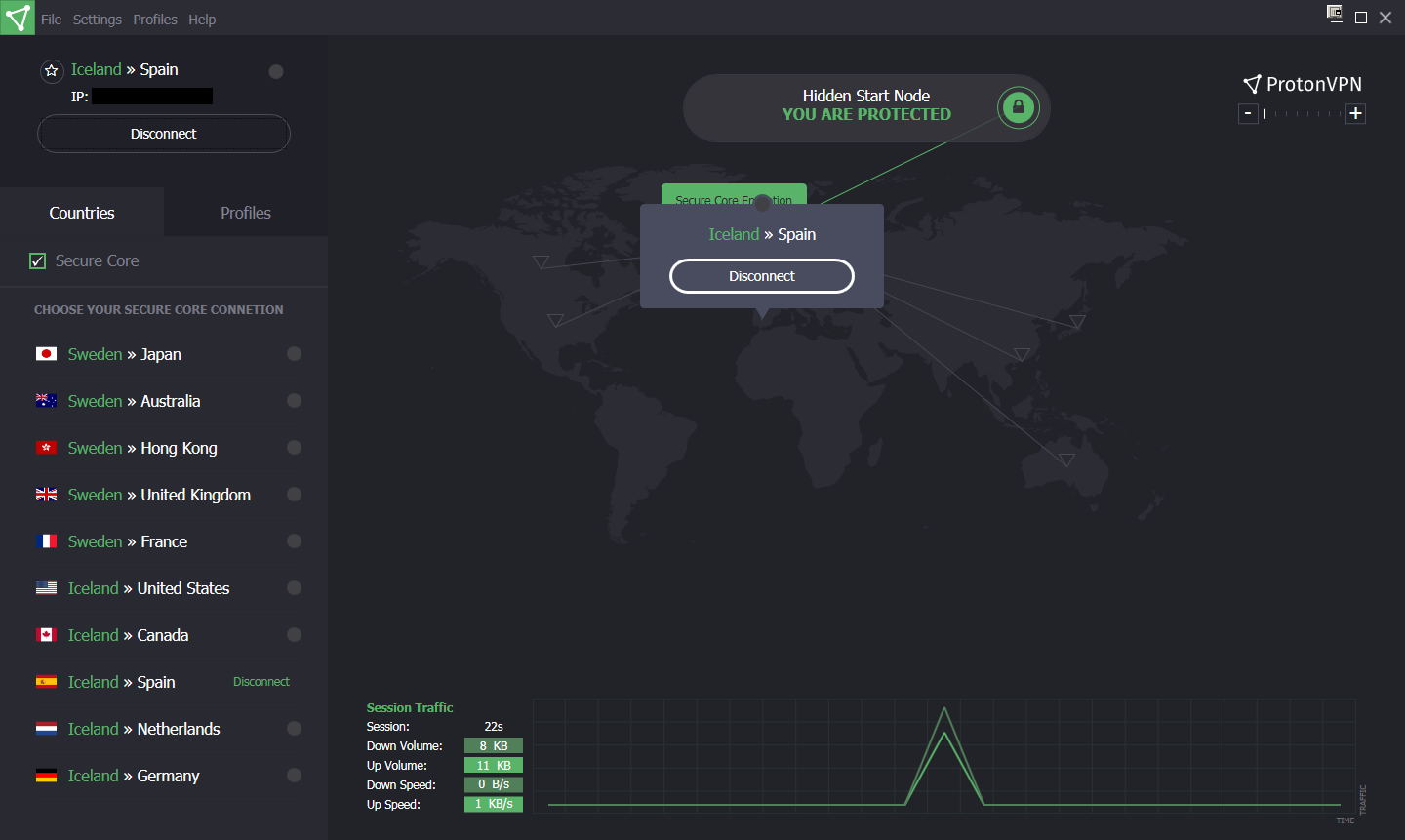The image size is (1405, 840).
Task: Open the Profiles menu in menu bar
Action: (x=155, y=20)
